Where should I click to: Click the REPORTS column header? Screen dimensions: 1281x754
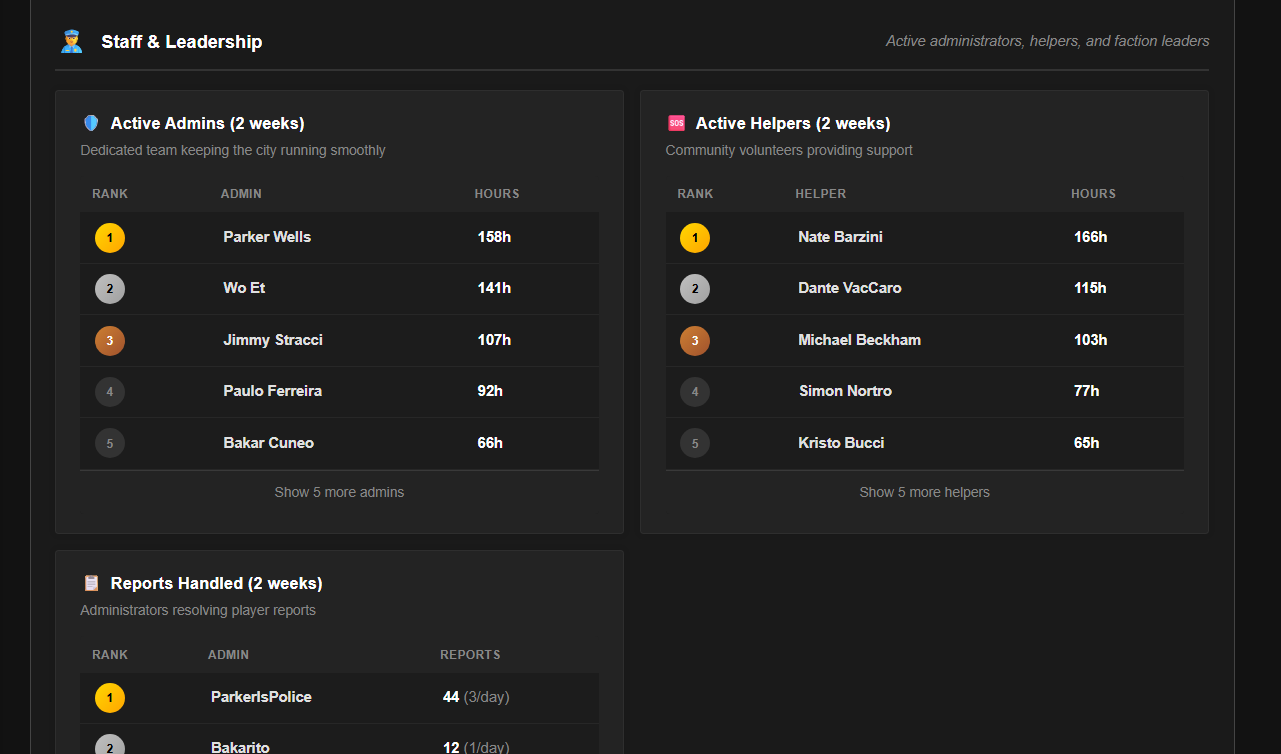(470, 655)
